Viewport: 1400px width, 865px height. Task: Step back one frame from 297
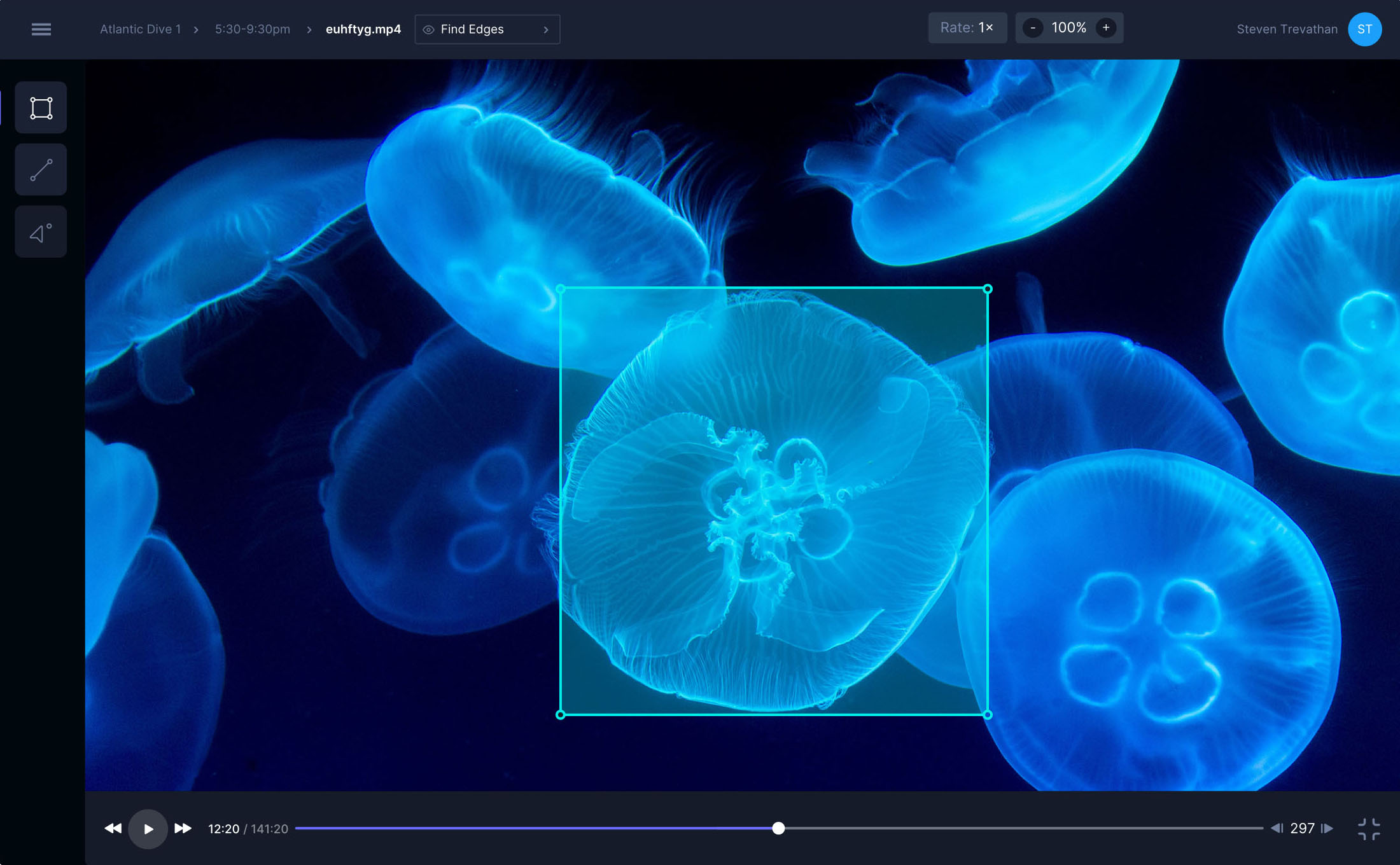(1277, 828)
